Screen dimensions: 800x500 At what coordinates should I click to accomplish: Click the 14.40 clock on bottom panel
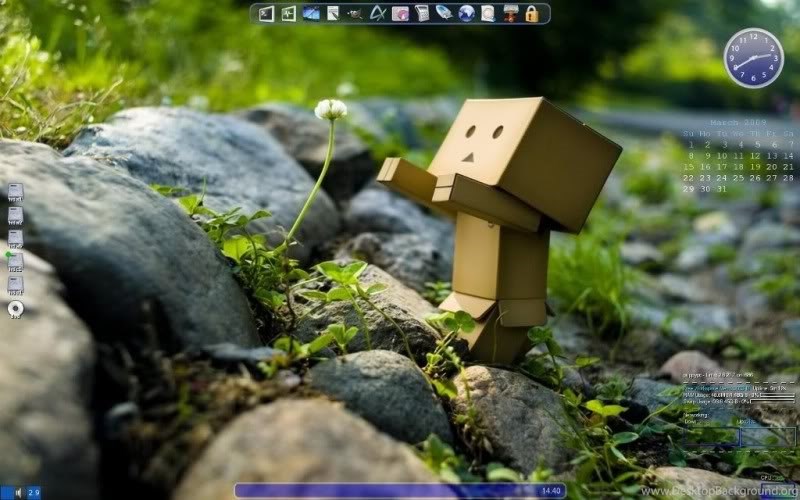[x=551, y=491]
